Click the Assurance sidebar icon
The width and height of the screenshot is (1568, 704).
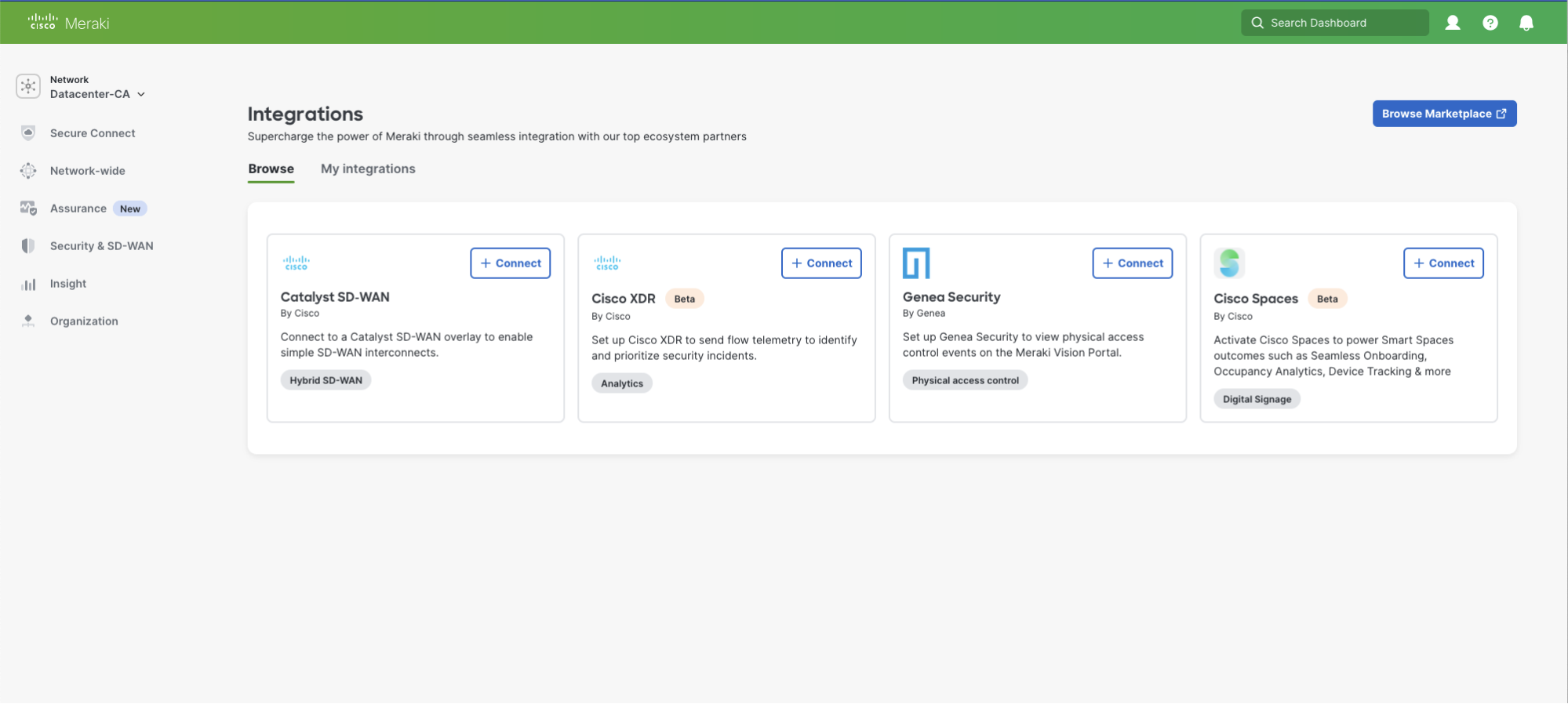[x=28, y=209]
